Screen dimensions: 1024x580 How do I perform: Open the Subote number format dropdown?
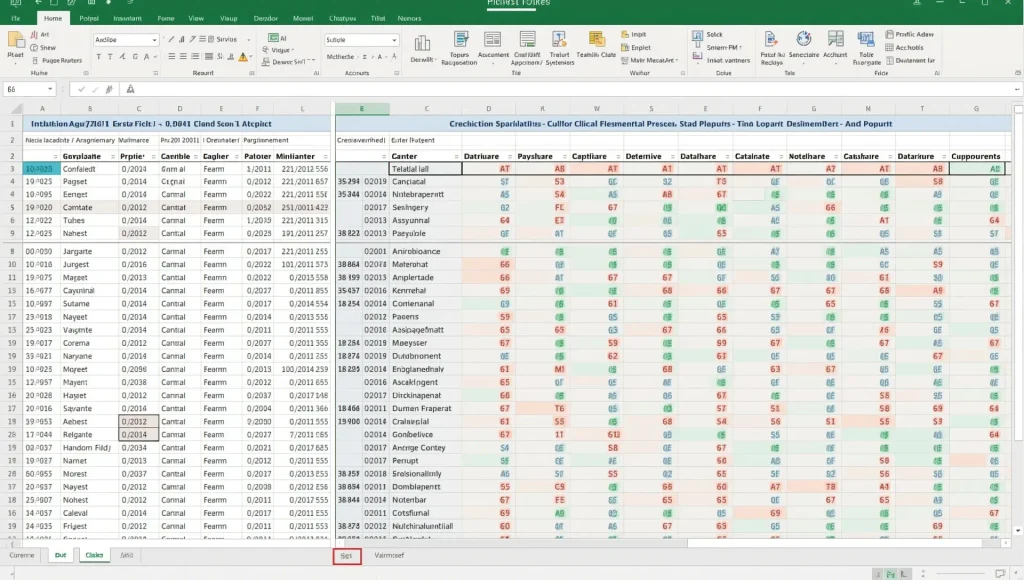(x=394, y=40)
